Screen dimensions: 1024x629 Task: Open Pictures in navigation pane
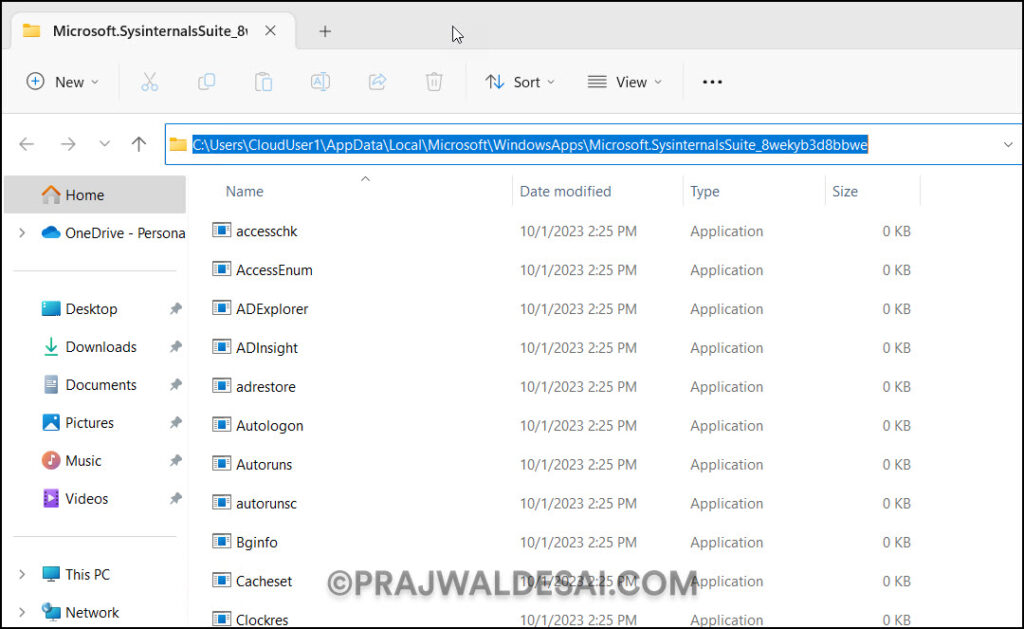pos(89,423)
